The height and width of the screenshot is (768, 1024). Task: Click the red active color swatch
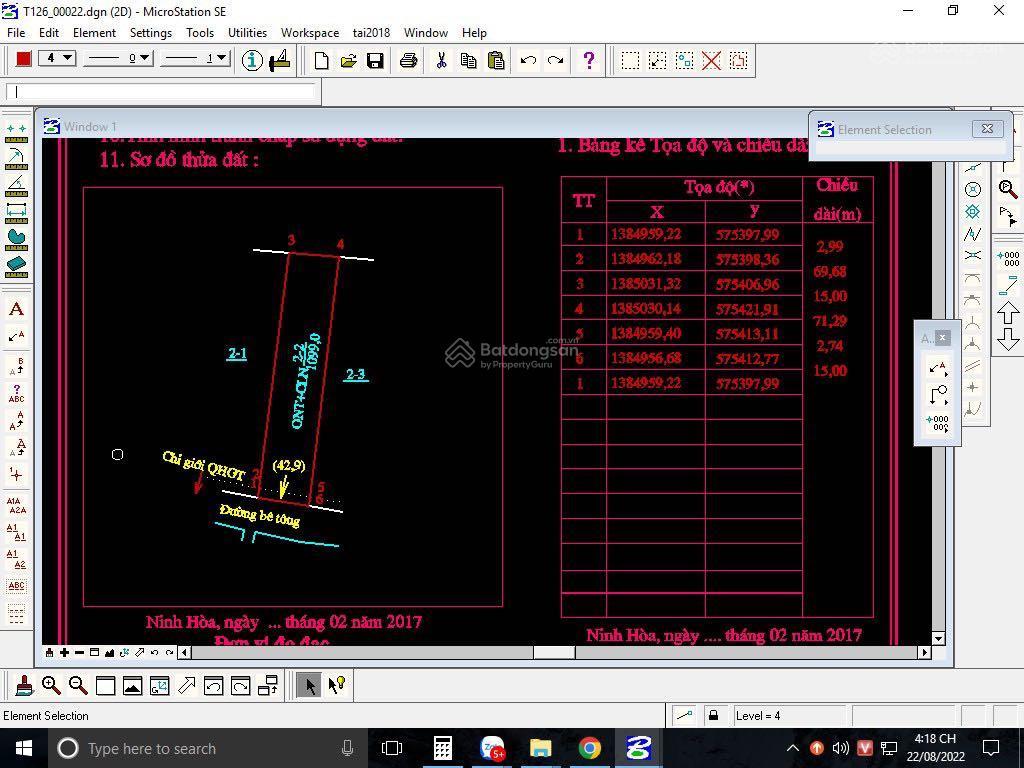click(x=22, y=58)
